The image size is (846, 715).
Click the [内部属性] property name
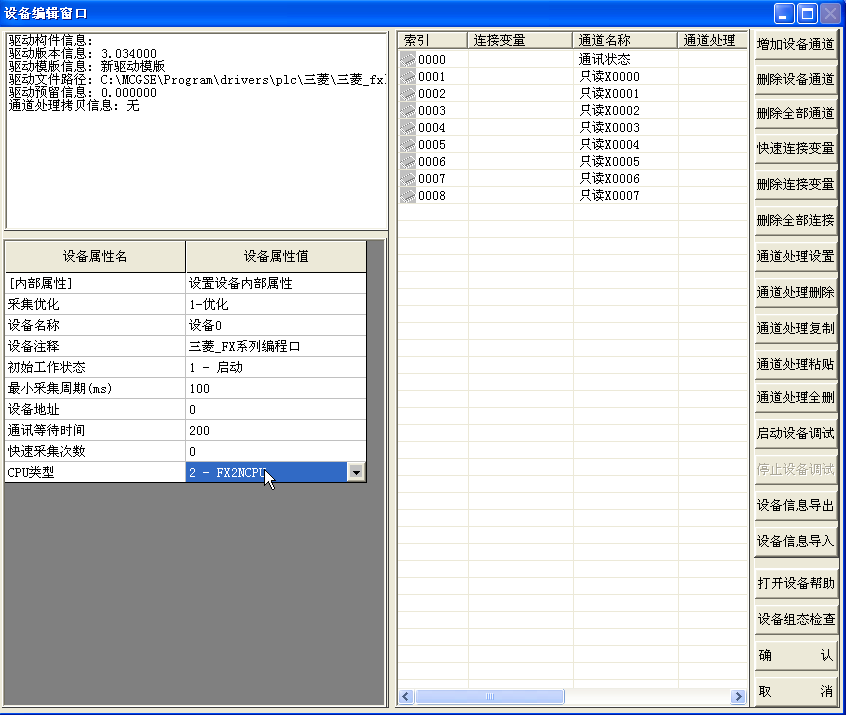(95, 283)
